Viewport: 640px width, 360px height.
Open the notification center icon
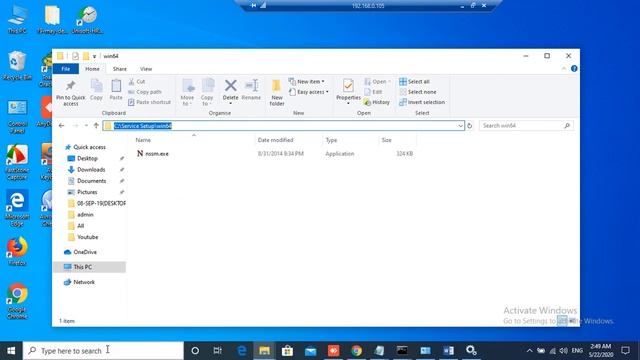(x=626, y=351)
